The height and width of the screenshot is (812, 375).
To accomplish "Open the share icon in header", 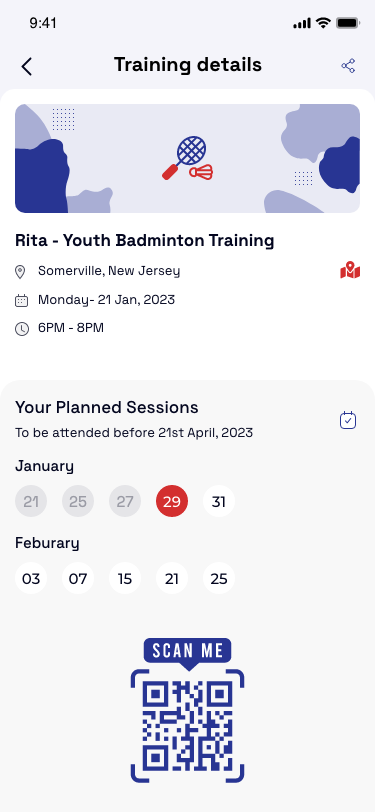I will (348, 66).
